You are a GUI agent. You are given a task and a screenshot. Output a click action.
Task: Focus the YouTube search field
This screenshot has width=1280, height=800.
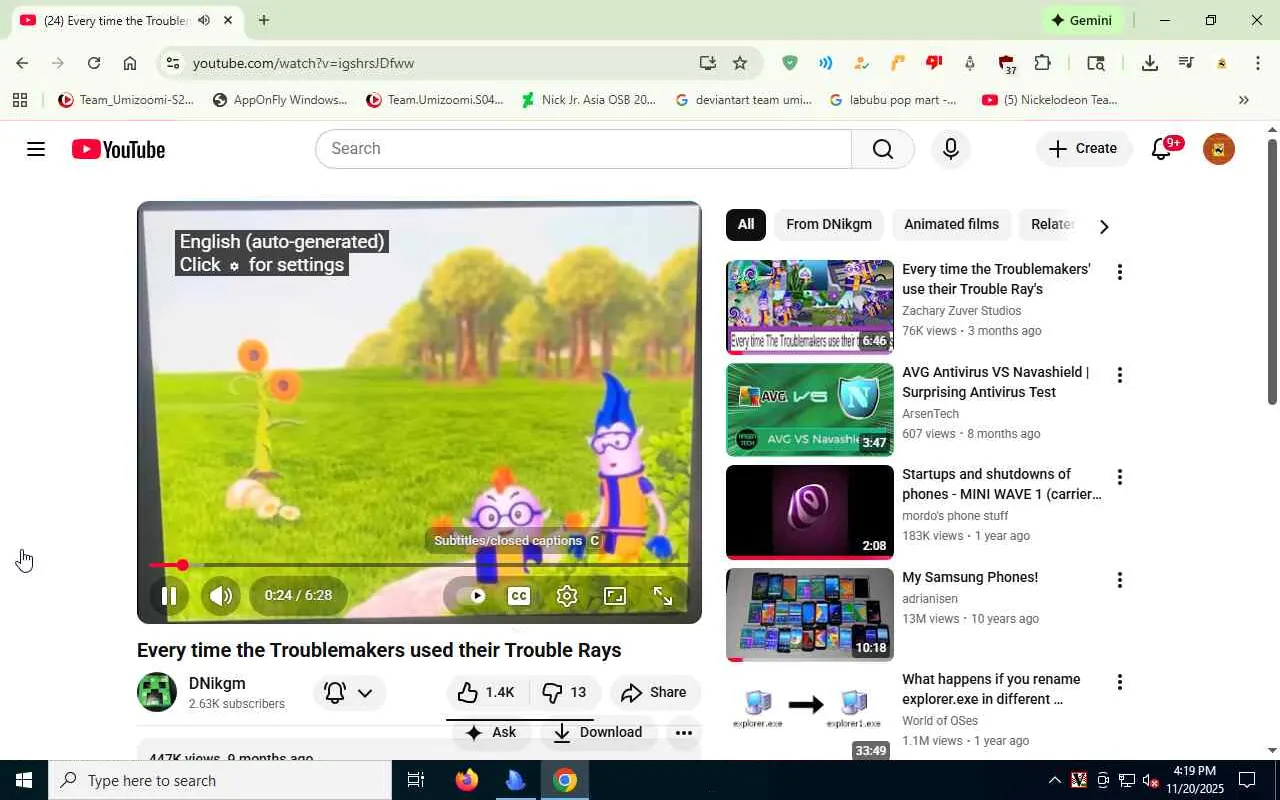point(583,149)
